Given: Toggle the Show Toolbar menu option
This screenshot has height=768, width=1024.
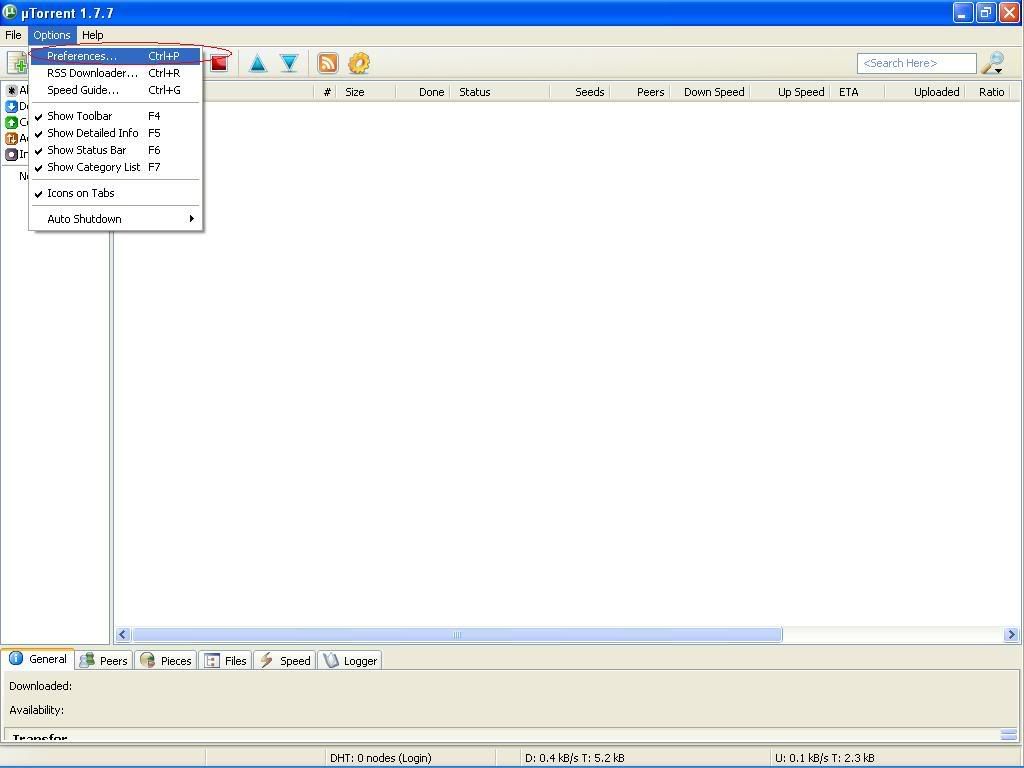Looking at the screenshot, I should [80, 116].
